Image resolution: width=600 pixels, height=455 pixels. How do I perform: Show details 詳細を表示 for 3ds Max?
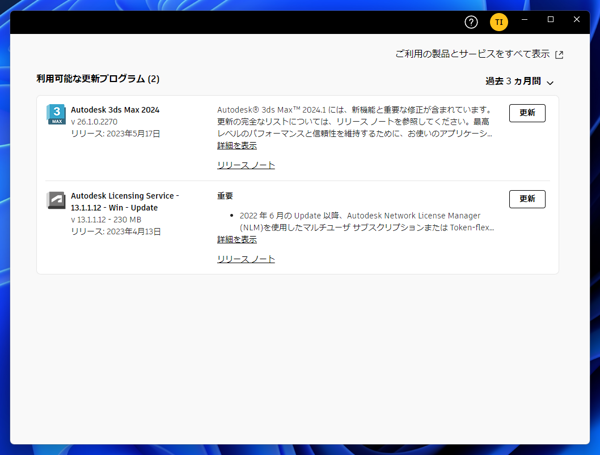tap(237, 146)
